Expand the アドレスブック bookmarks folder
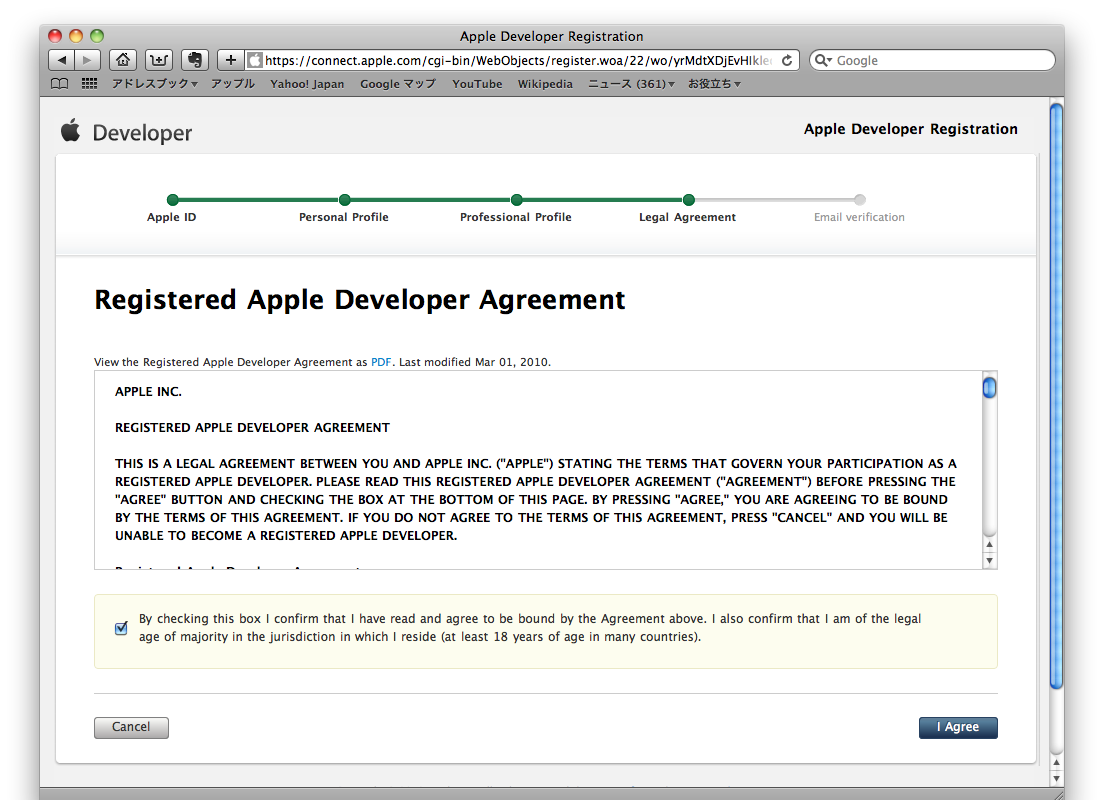The height and width of the screenshot is (800, 1104). [154, 84]
